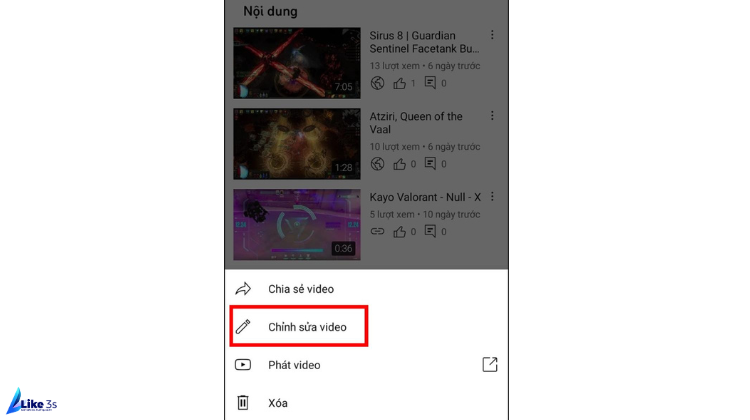
Task: Open the three-dot menu for Kayo Valorant video
Action: pos(492,197)
